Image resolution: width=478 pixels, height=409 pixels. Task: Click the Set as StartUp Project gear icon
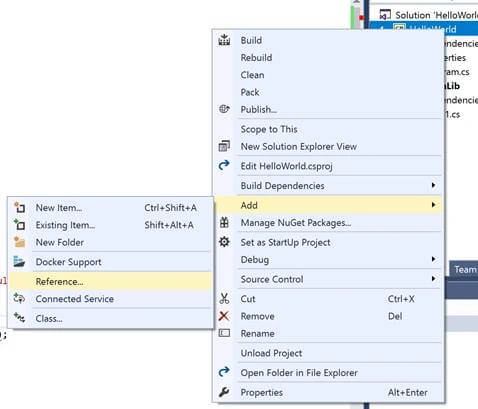224,242
